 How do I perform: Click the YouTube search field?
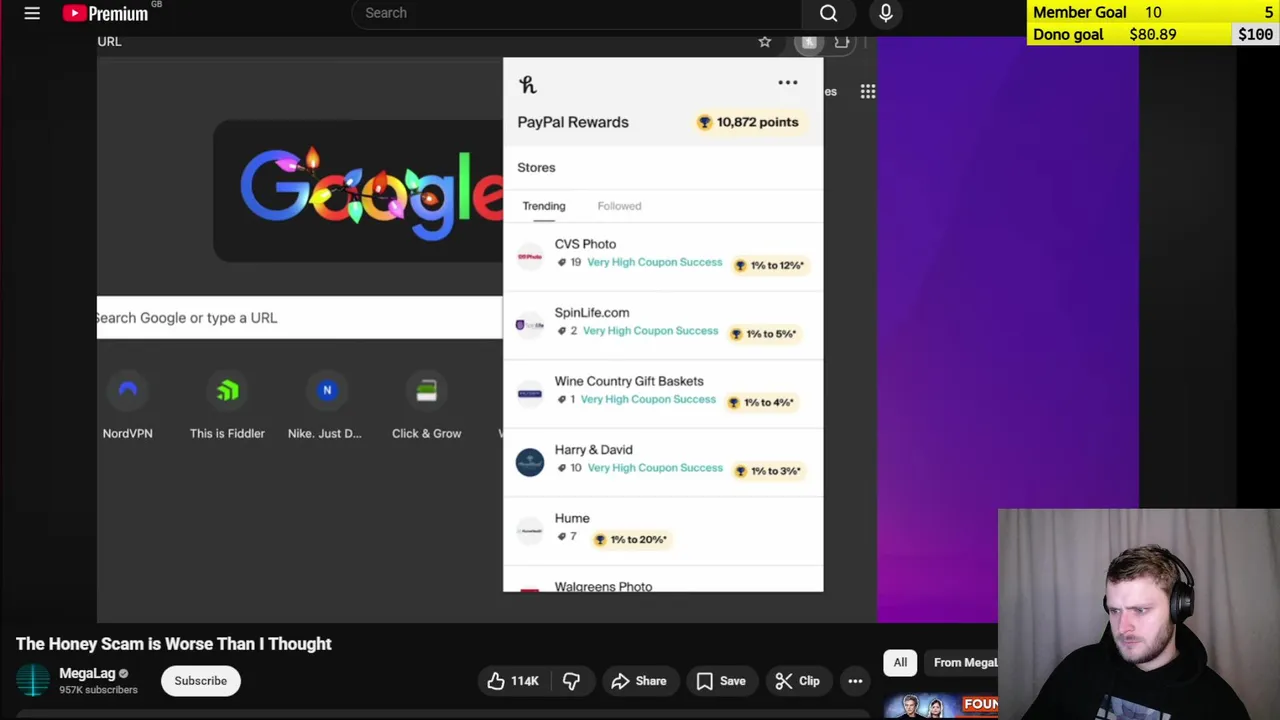coord(576,13)
